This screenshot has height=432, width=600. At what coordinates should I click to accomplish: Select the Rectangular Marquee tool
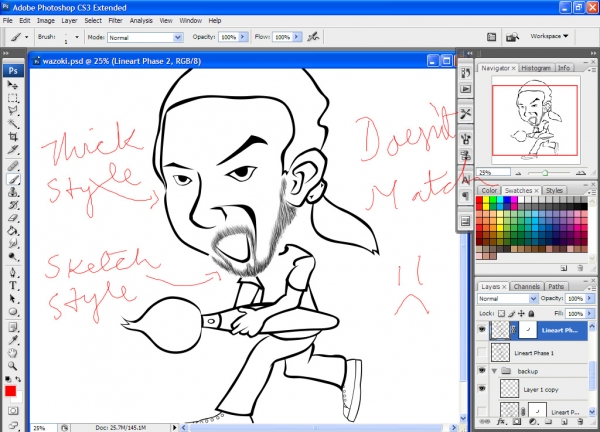click(x=13, y=98)
